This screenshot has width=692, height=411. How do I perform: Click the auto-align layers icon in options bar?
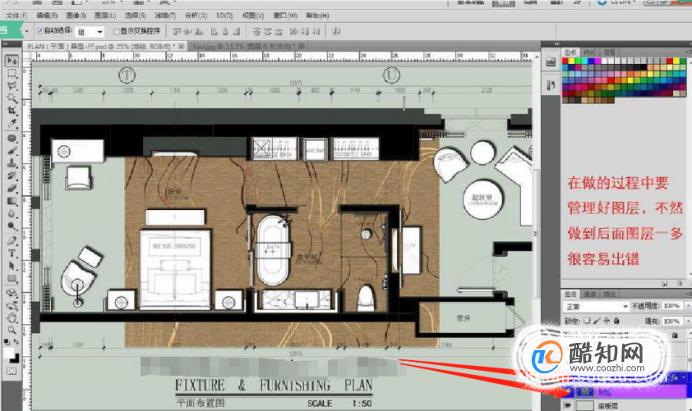point(337,31)
